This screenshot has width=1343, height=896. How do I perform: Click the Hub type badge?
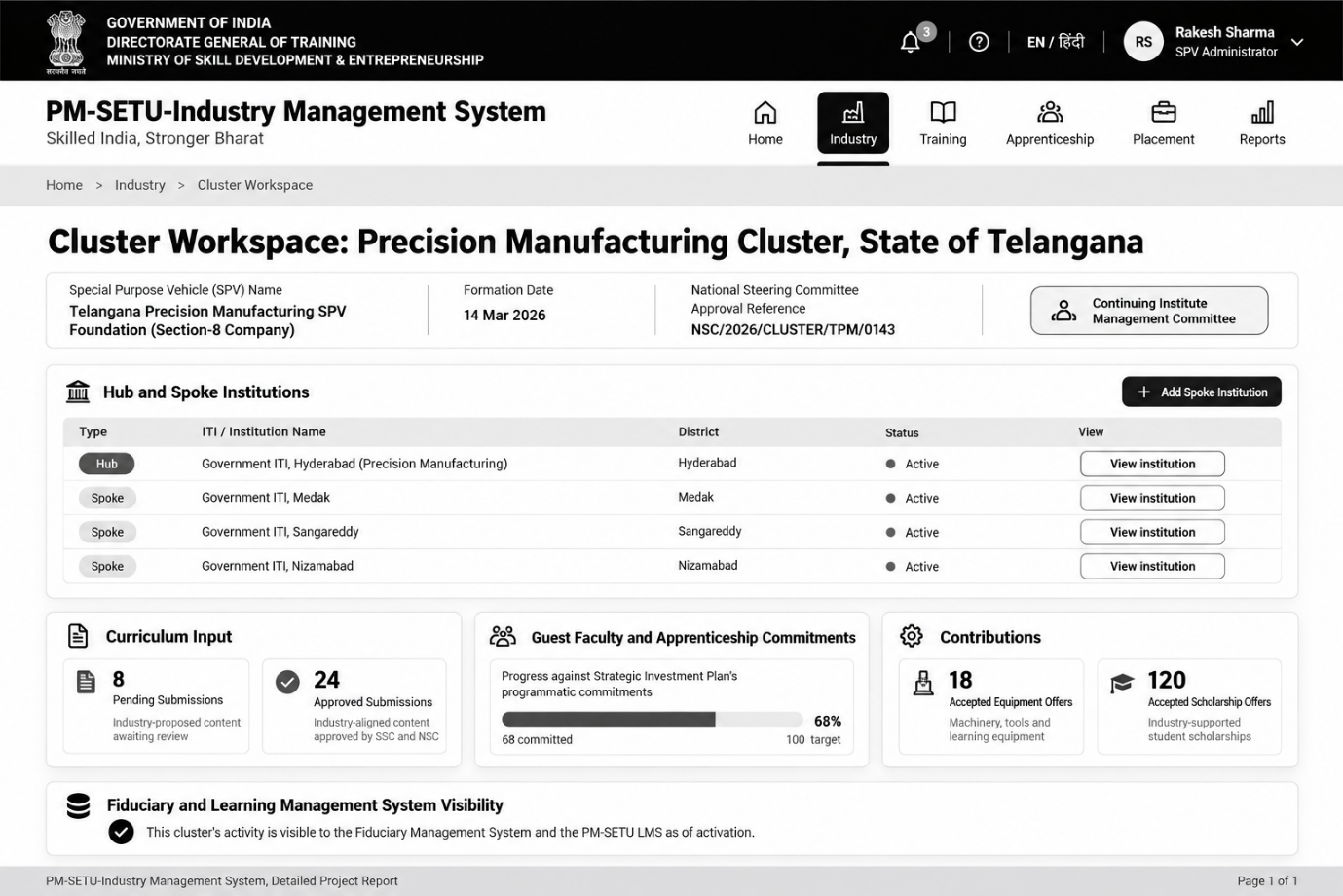click(107, 464)
